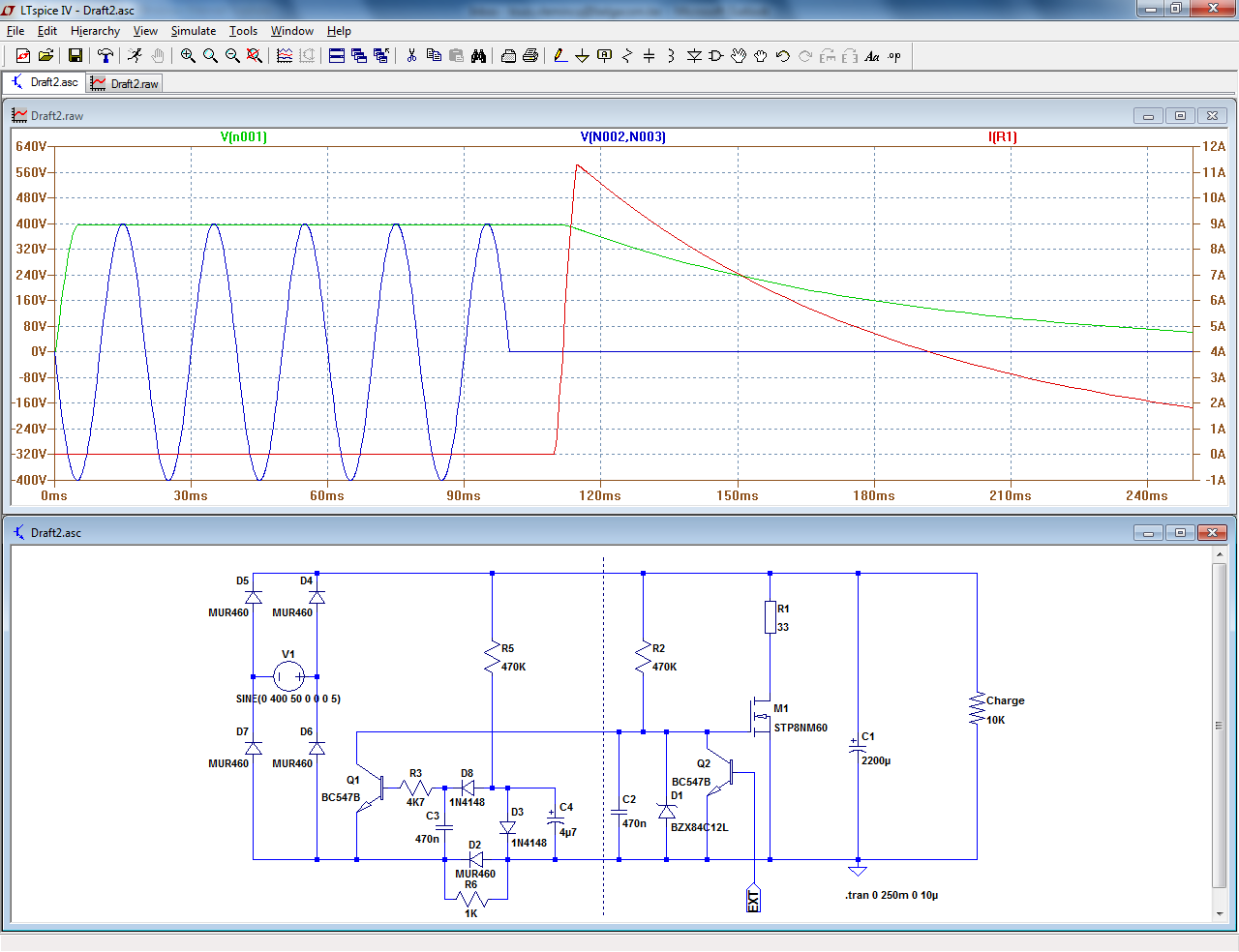Open the Control Panel hammer icon
This screenshot has height=952, width=1239.
pyautogui.click(x=106, y=56)
